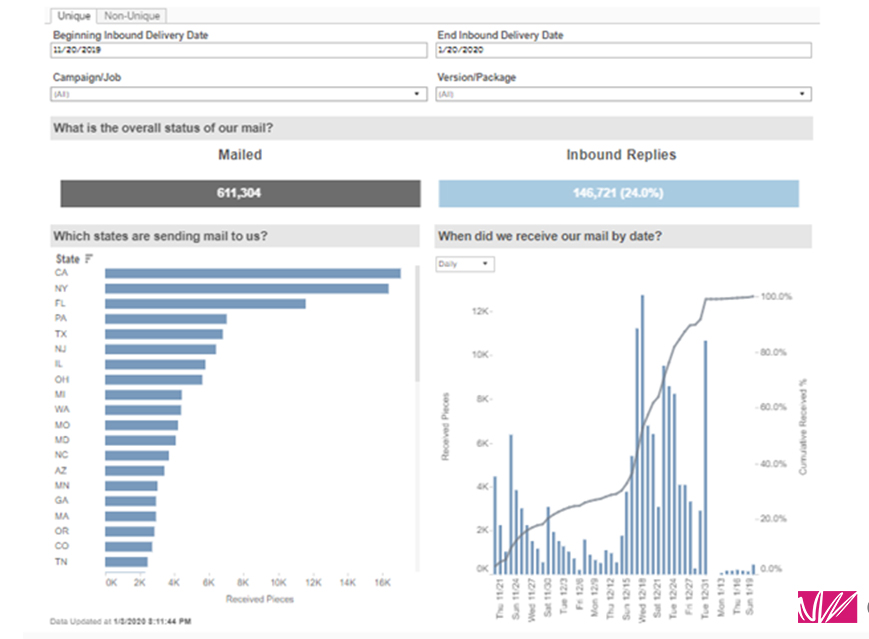Image resolution: width=869 pixels, height=639 pixels.
Task: Select the NC state bar
Action: point(137,455)
